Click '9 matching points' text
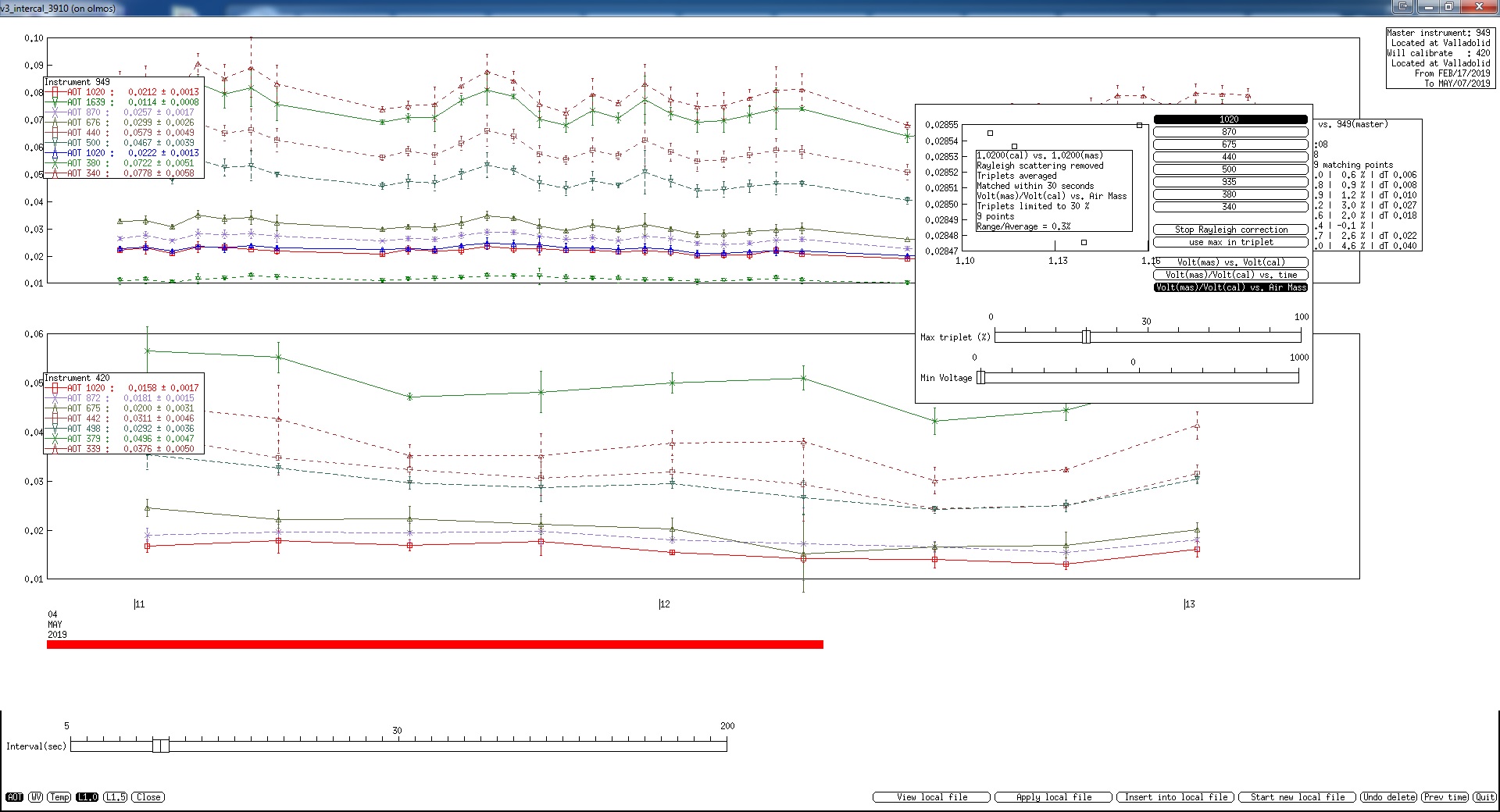 [1353, 165]
